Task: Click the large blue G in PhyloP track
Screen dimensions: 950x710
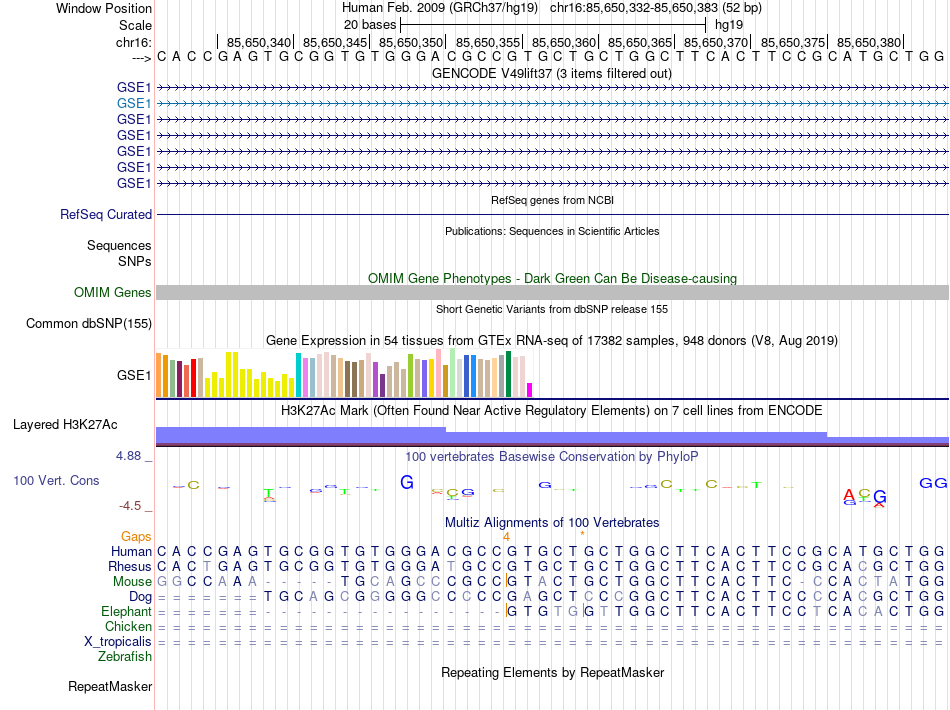Action: point(407,482)
